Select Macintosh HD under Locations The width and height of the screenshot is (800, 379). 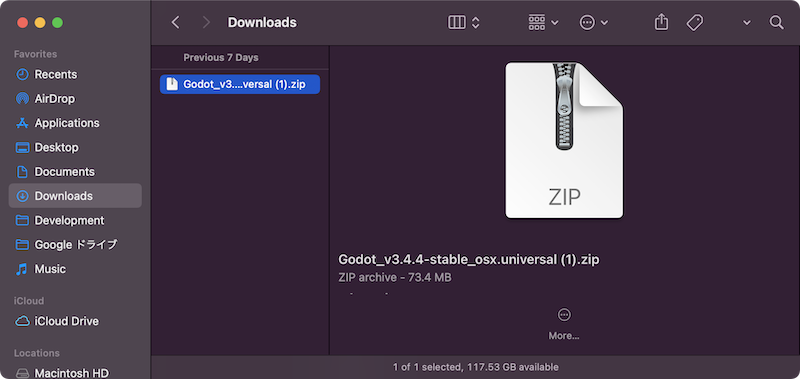point(75,373)
